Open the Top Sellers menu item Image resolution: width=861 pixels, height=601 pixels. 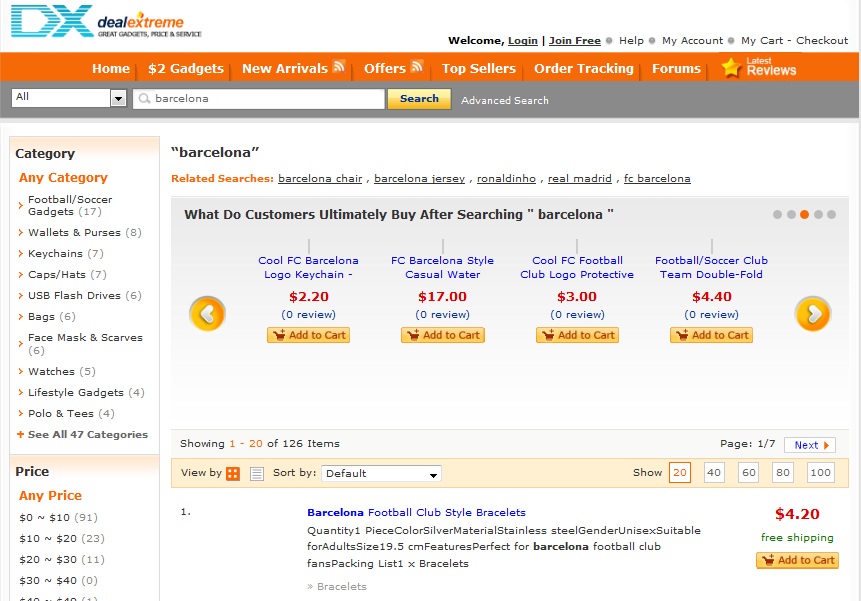coord(478,68)
